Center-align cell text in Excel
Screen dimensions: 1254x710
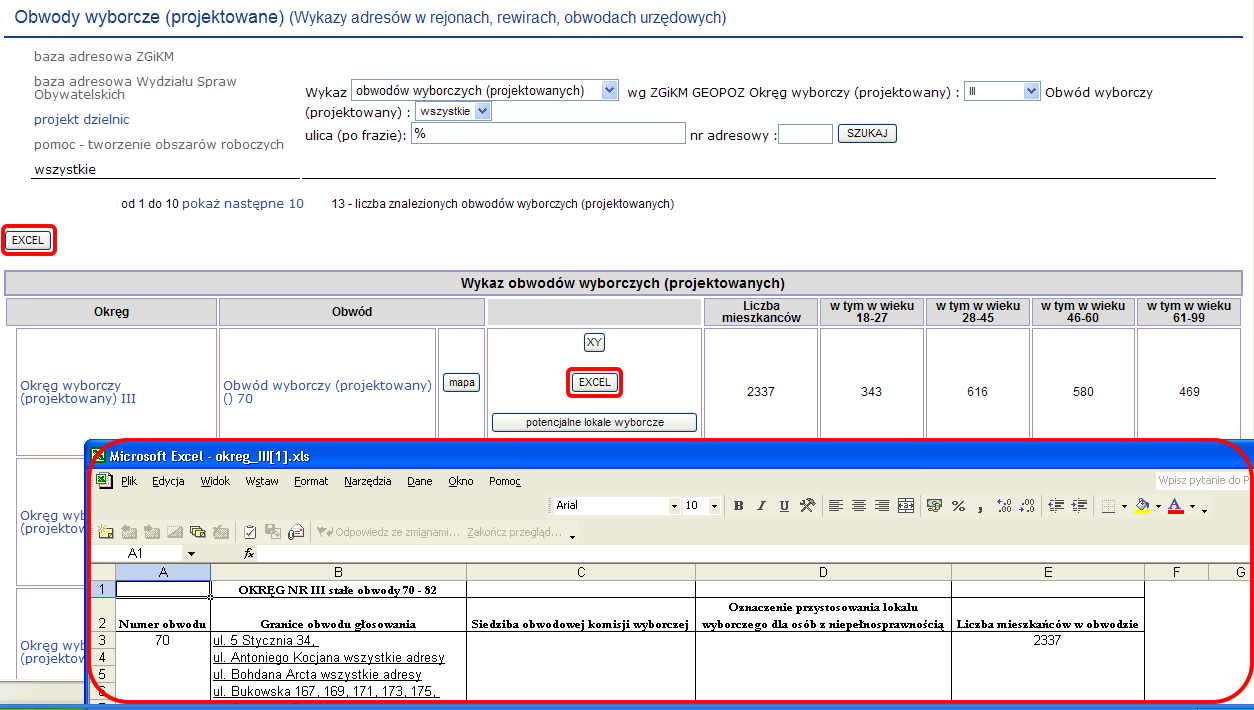click(x=858, y=506)
